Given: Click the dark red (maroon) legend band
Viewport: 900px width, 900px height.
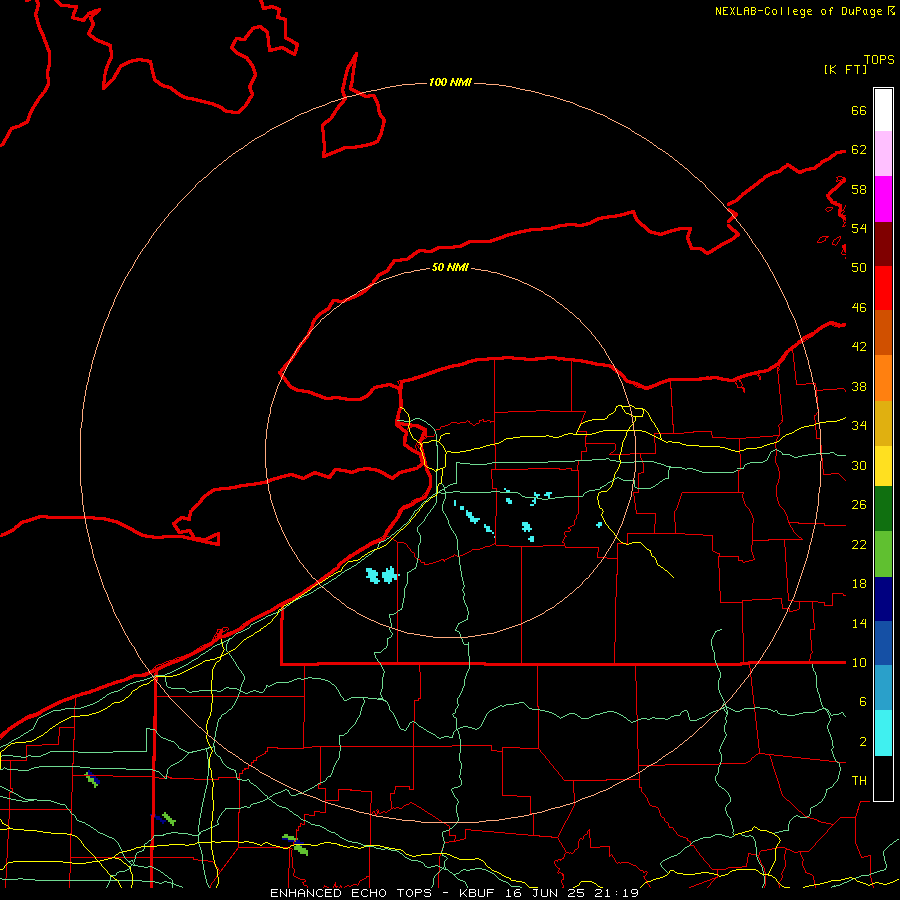Looking at the screenshot, I should [x=883, y=244].
